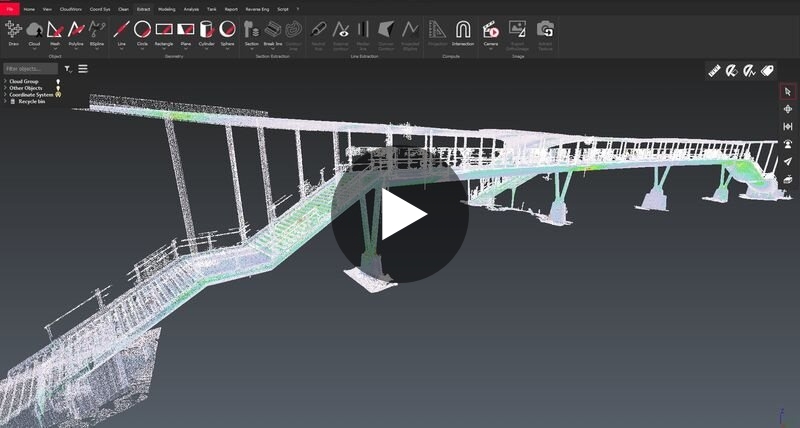The height and width of the screenshot is (428, 800).
Task: Switch to the Analysis ribbon tab
Action: click(191, 8)
